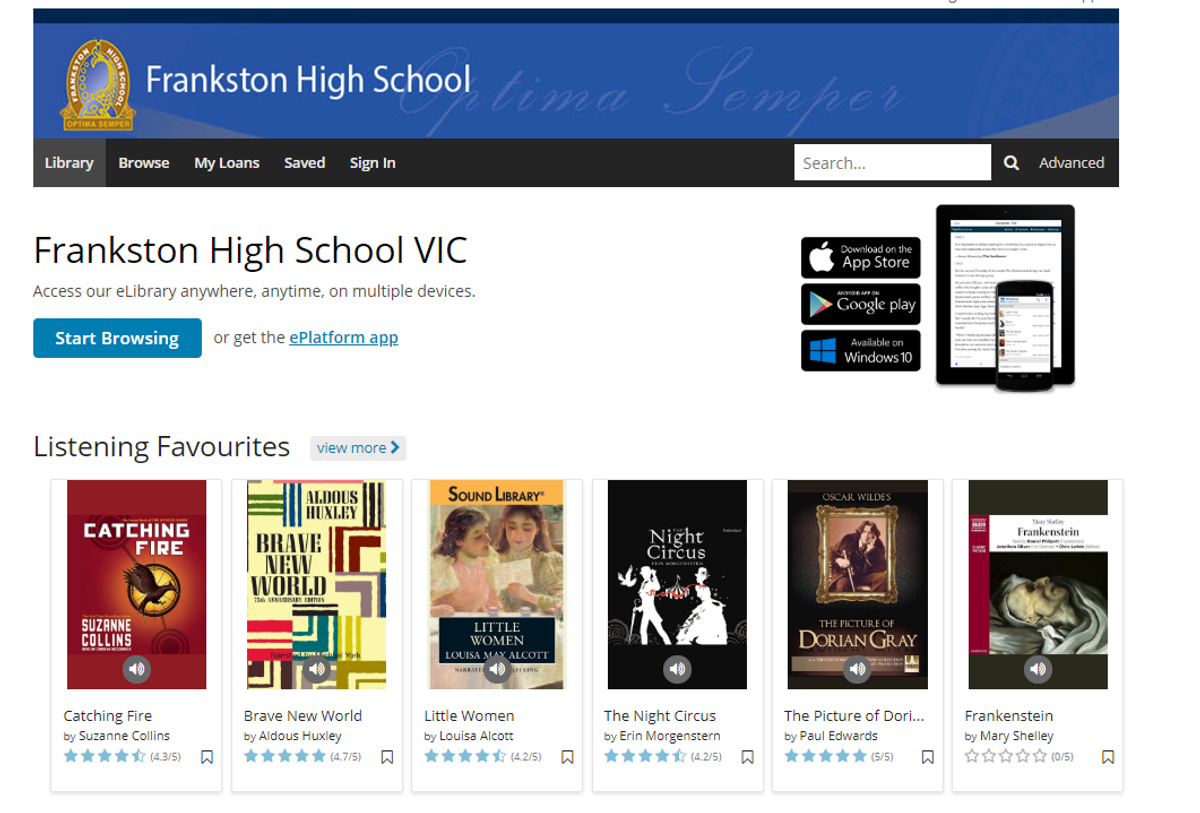Screen dimensions: 1200x813
Task: Click the Frankston High School header title
Action: (308, 80)
